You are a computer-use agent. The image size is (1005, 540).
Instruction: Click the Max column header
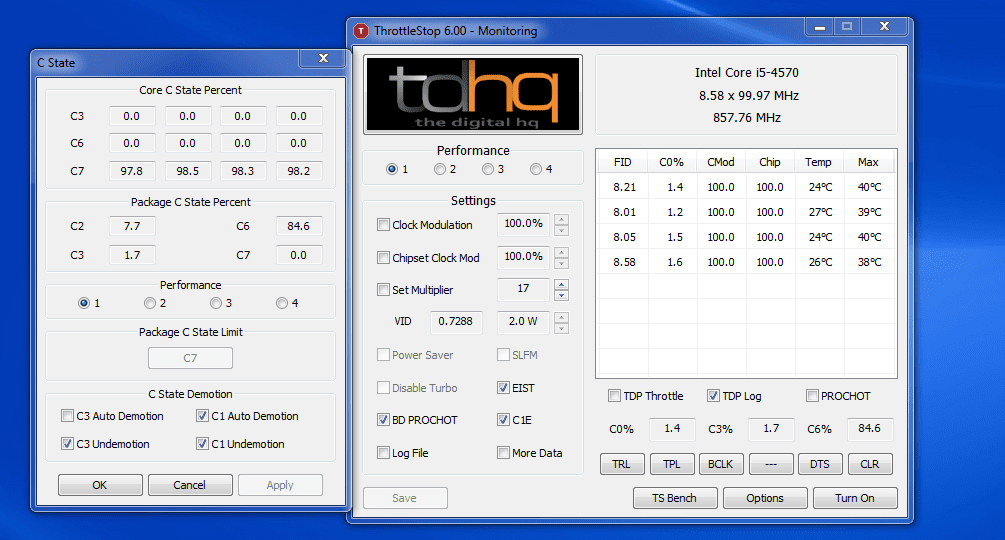tap(868, 162)
